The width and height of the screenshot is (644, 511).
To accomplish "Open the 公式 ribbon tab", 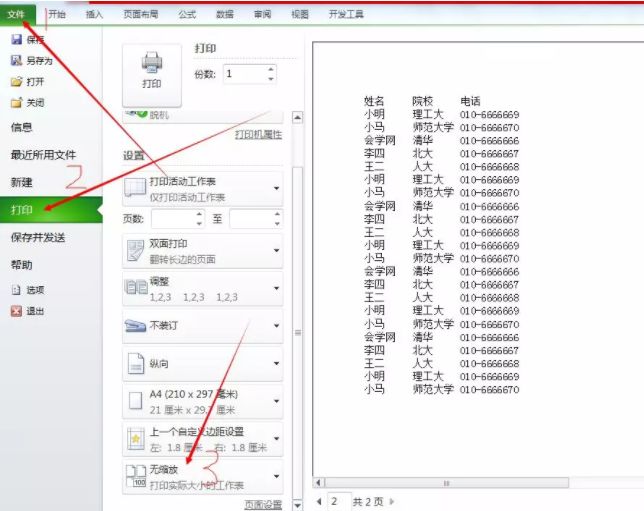I will click(187, 14).
